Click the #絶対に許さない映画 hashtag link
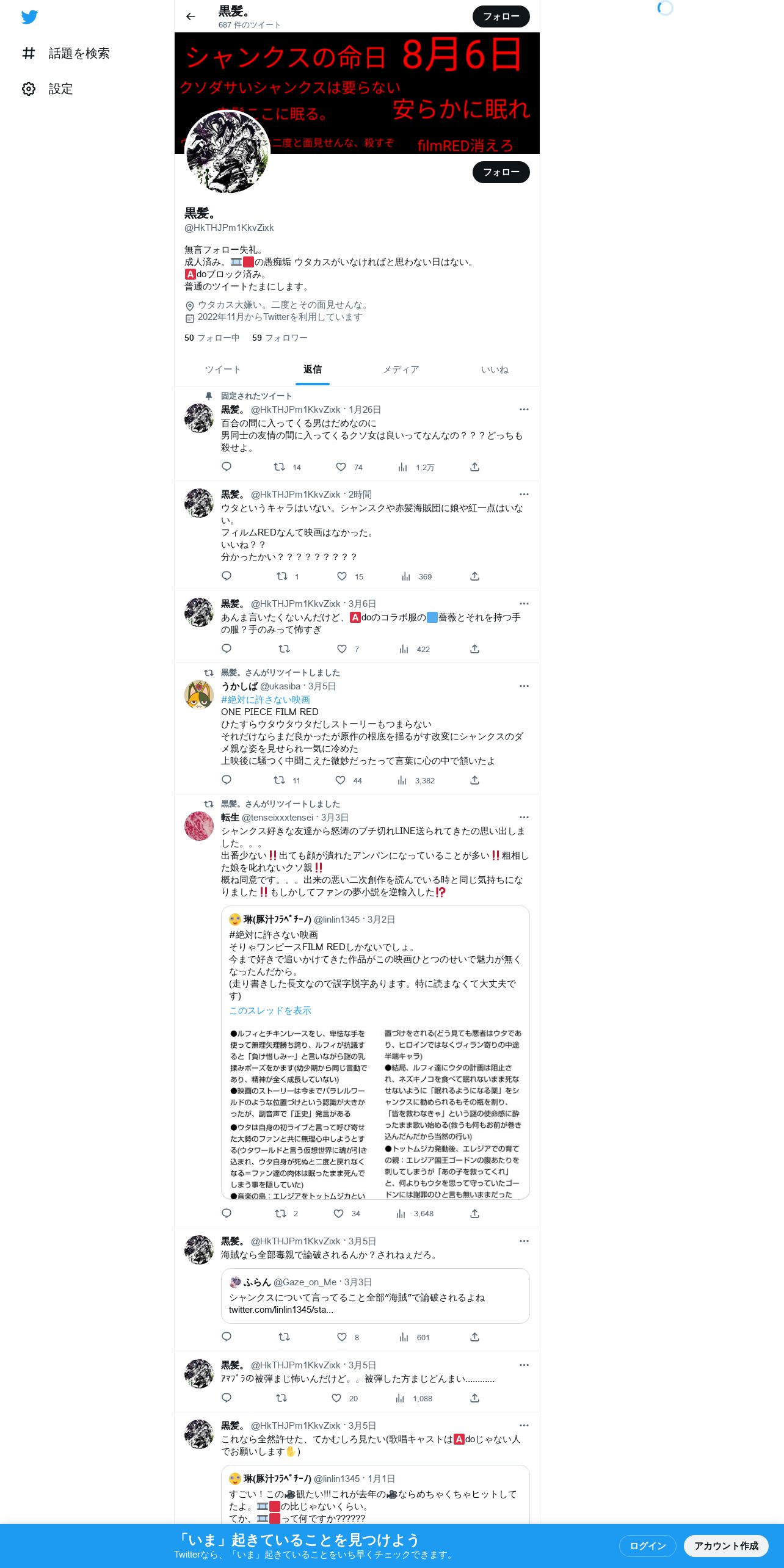 pyautogui.click(x=266, y=700)
